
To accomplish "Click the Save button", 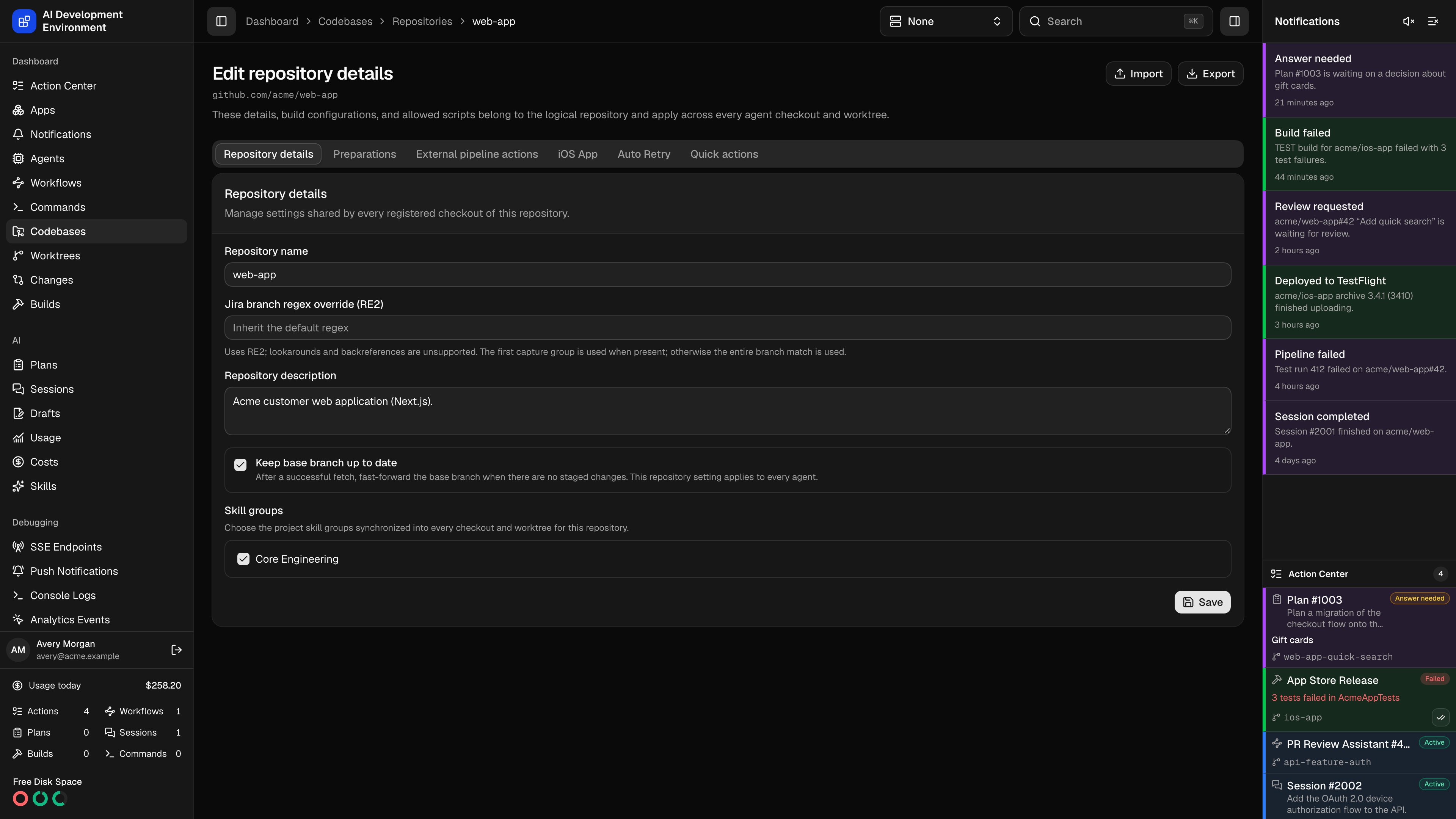I will (x=1202, y=602).
